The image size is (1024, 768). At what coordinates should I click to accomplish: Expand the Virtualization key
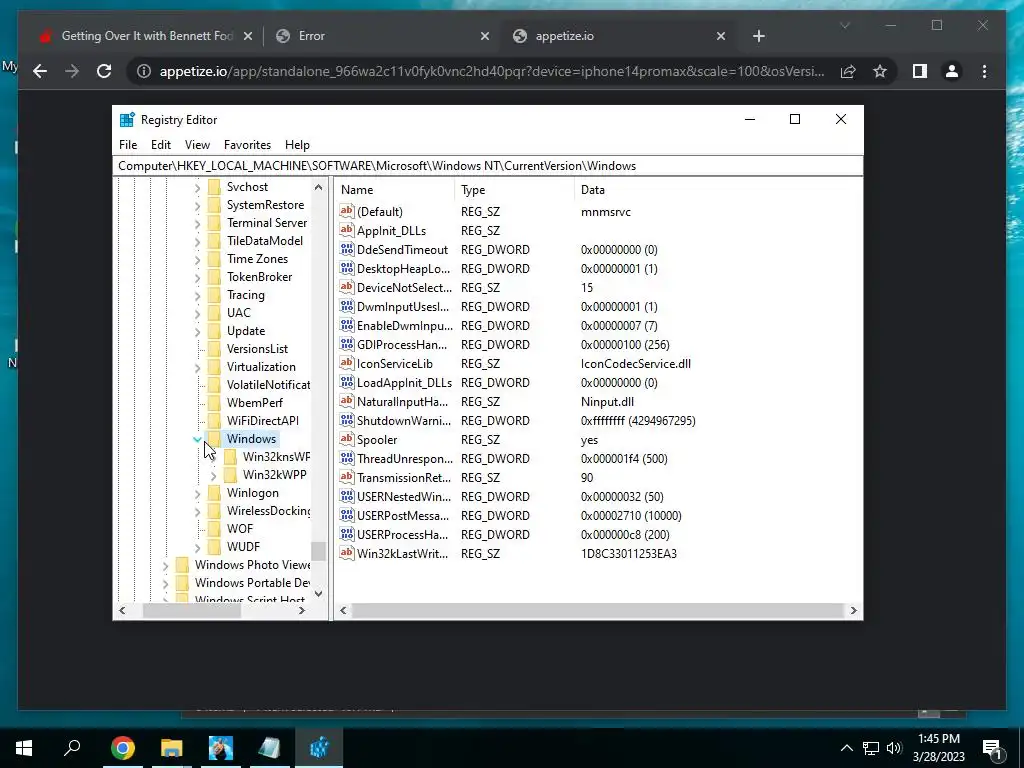click(x=197, y=368)
